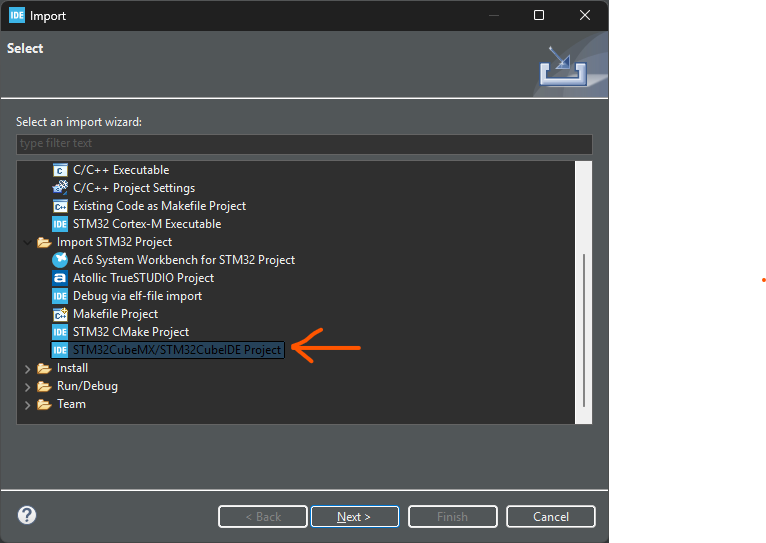Select STM32 CMake Project entry
The image size is (766, 543).
pyautogui.click(x=131, y=332)
